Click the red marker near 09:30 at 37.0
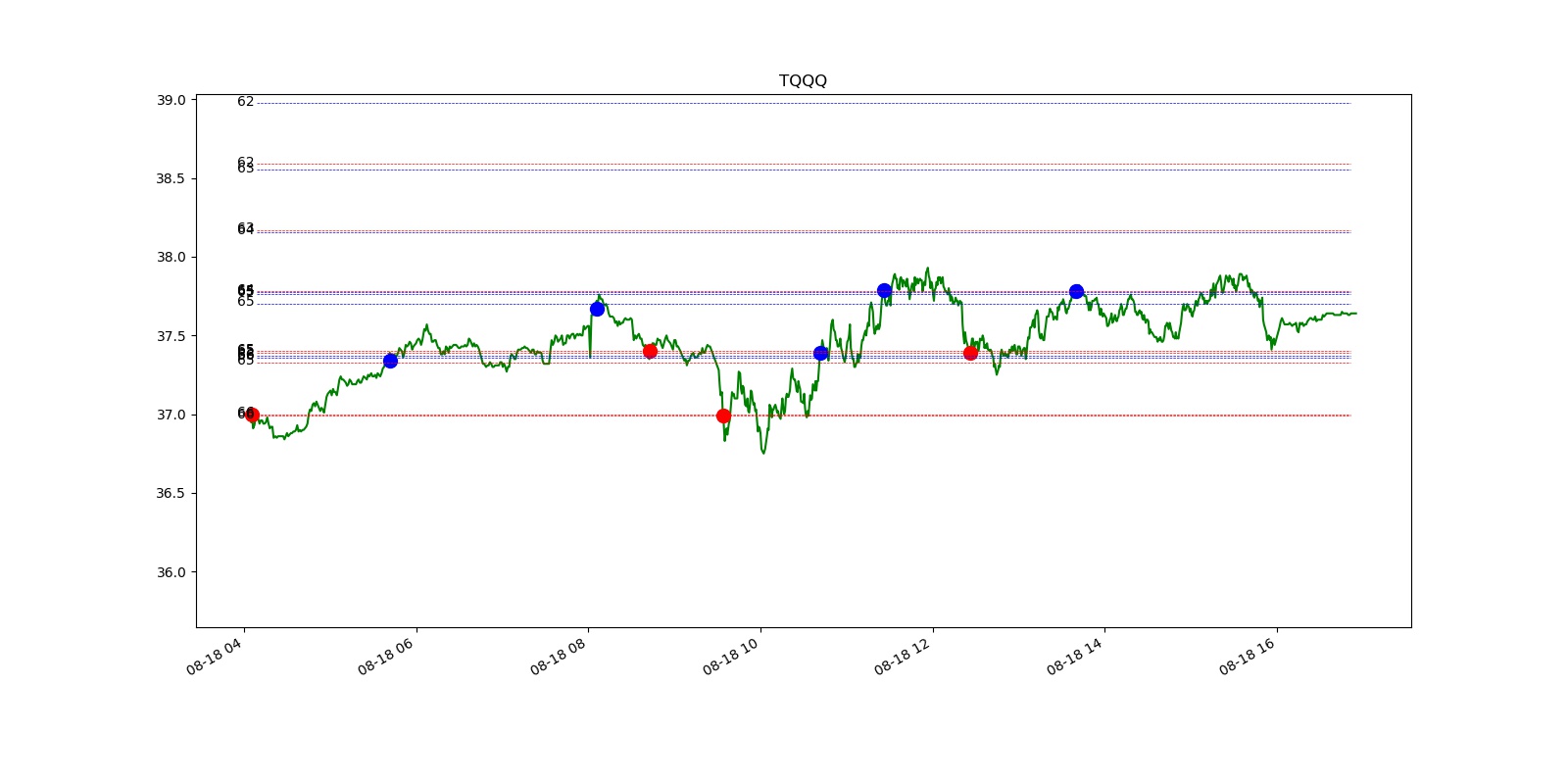This screenshot has width=1568, height=784. pos(723,416)
